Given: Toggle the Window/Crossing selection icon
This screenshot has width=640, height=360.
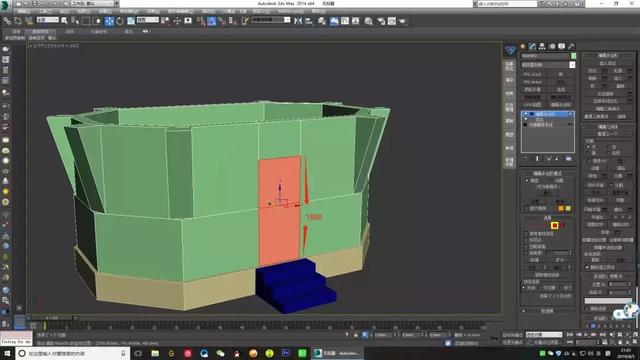Looking at the screenshot, I should (97, 21).
